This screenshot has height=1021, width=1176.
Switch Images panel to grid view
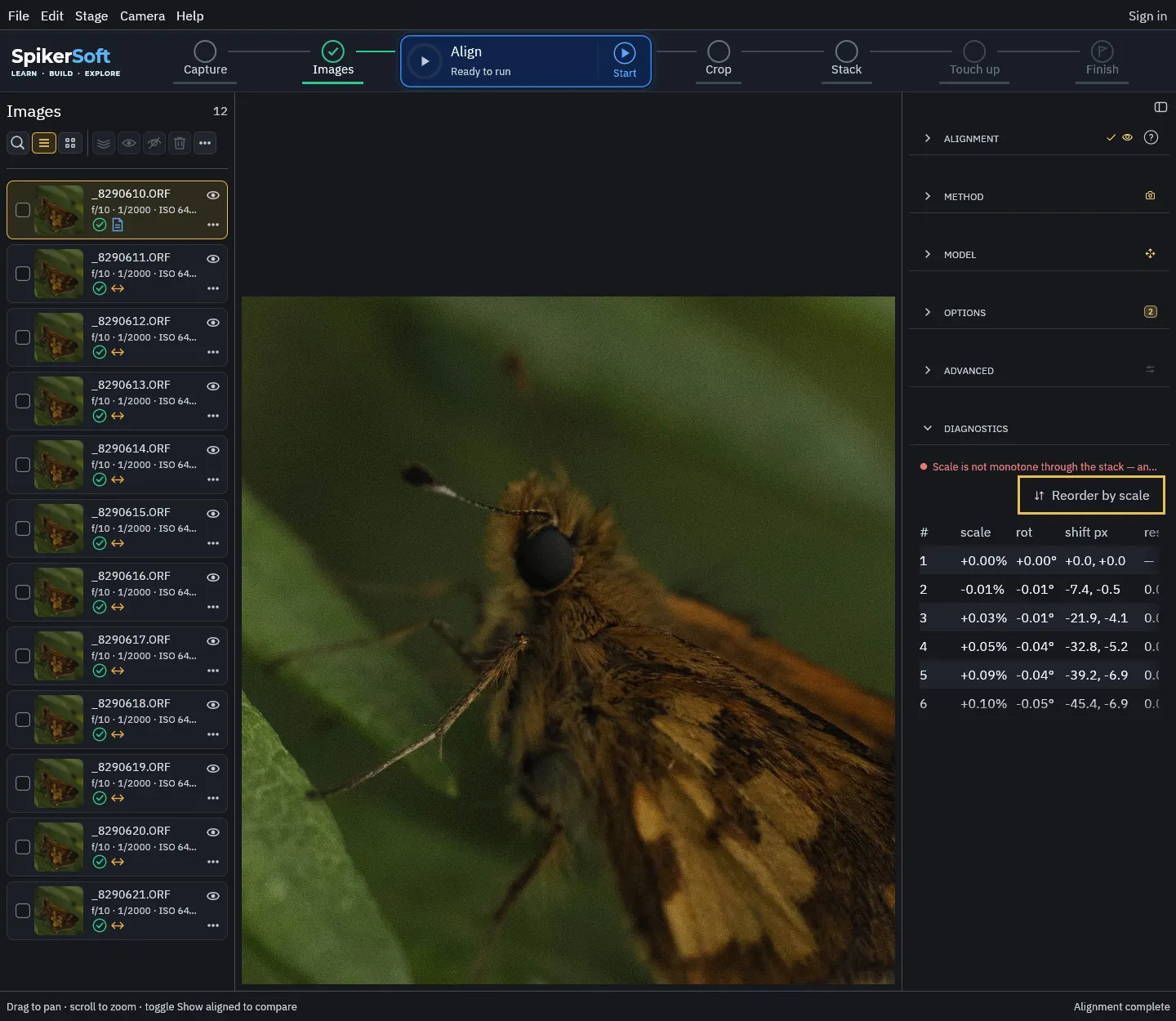70,143
